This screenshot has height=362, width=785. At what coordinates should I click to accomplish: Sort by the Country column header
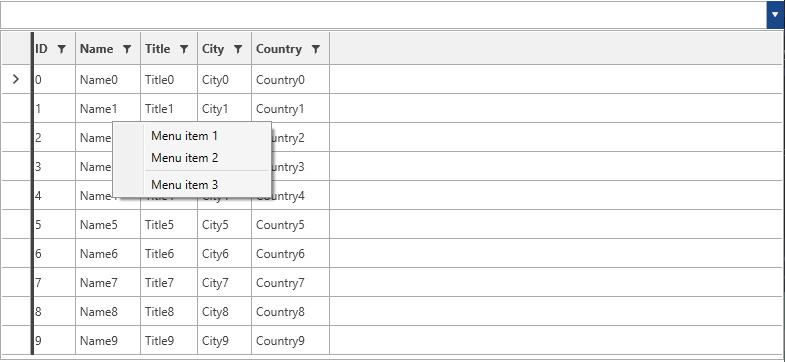coord(279,49)
